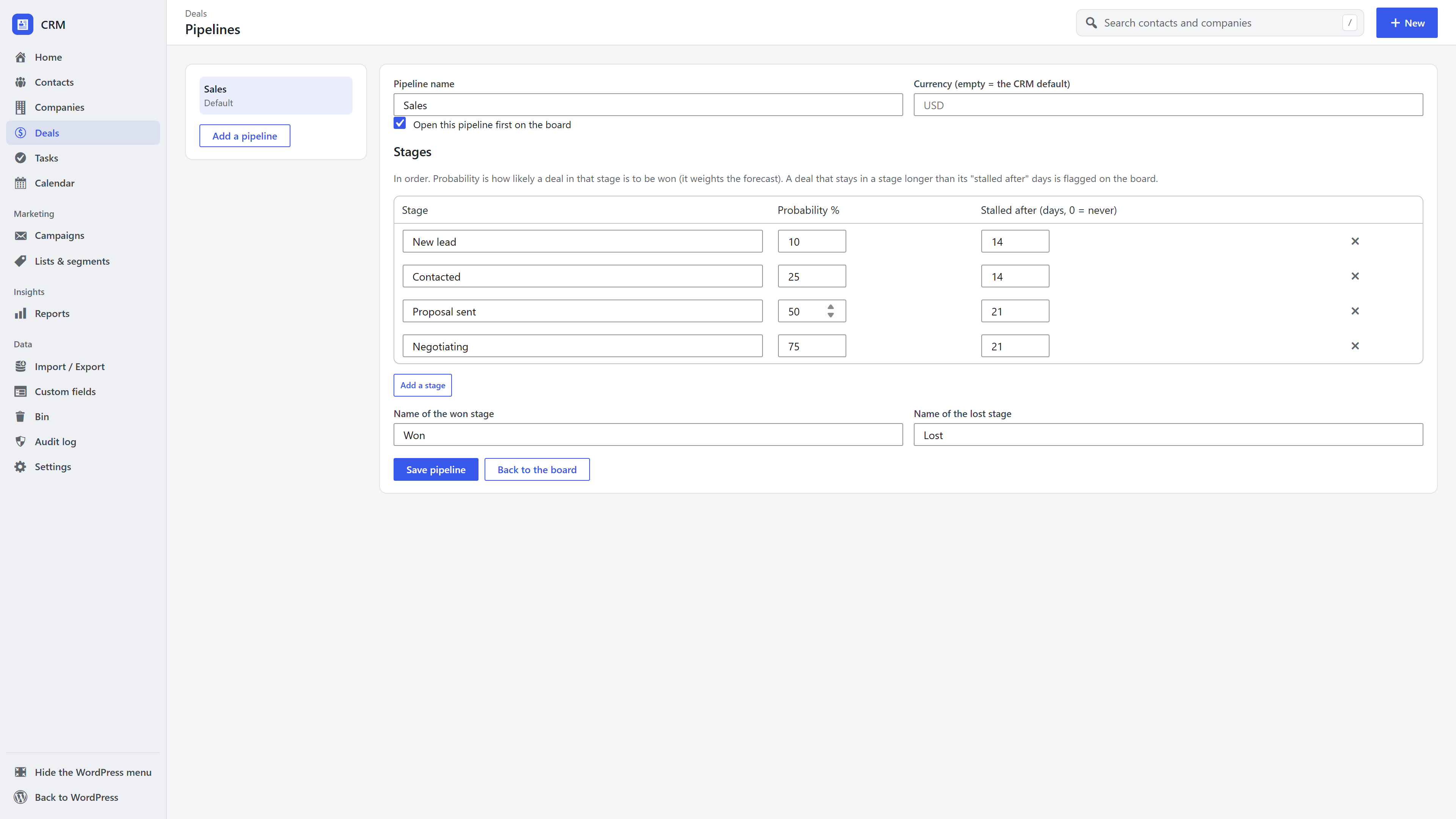This screenshot has width=1456, height=819.
Task: Click the Tasks checkmark icon
Action: tap(21, 158)
